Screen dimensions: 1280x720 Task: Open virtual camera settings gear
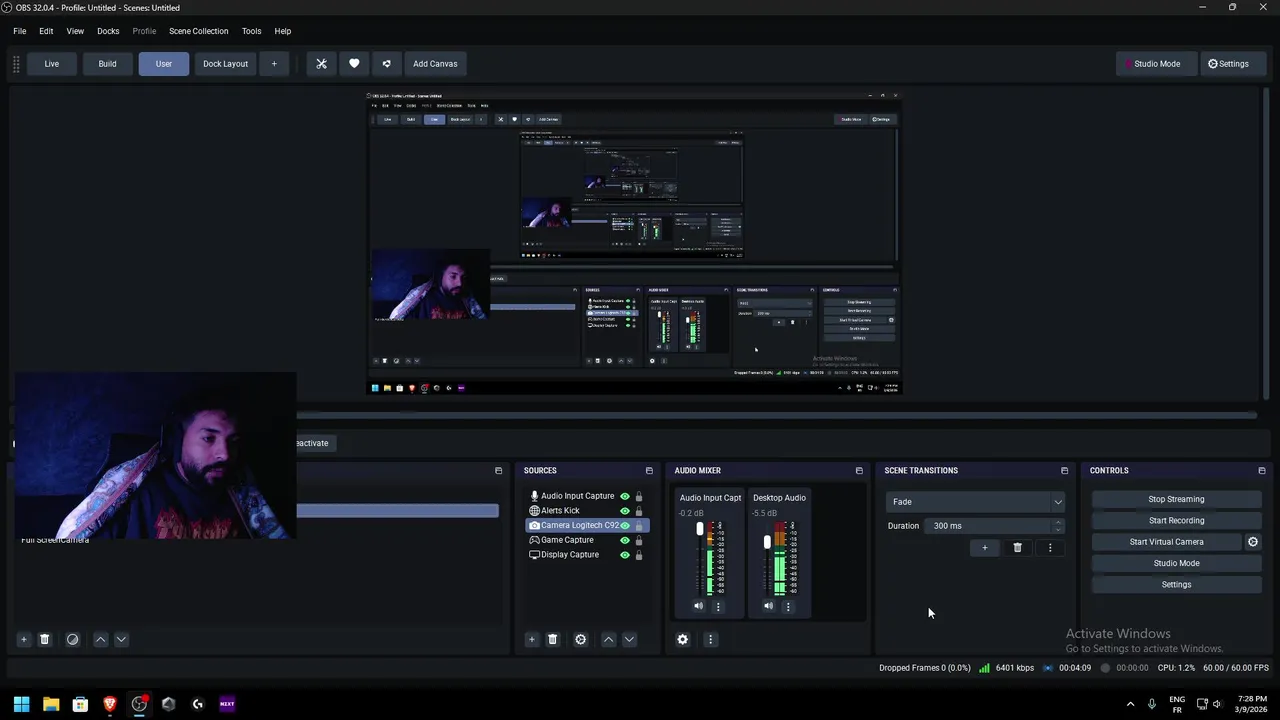click(x=1252, y=542)
